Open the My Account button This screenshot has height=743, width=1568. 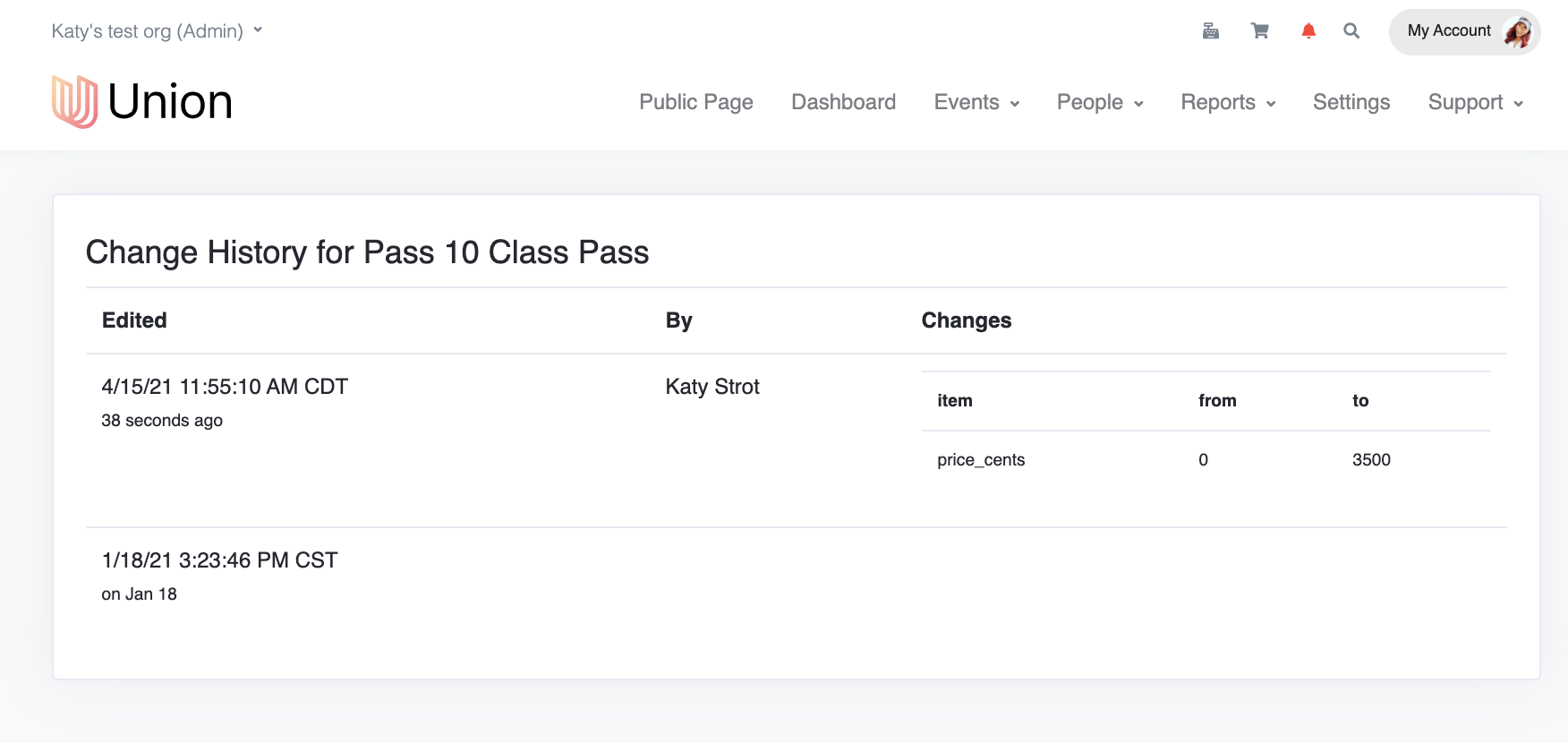(x=1464, y=32)
